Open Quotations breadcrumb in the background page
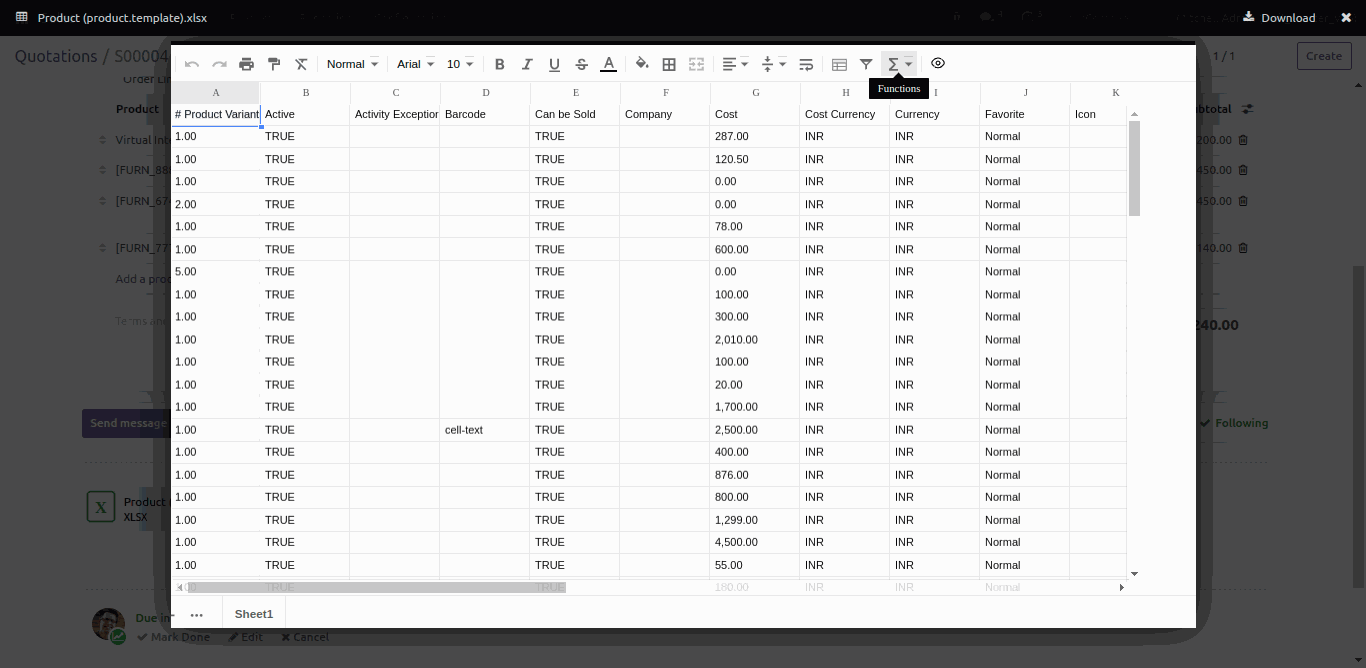This screenshot has width=1366, height=668. coord(56,56)
